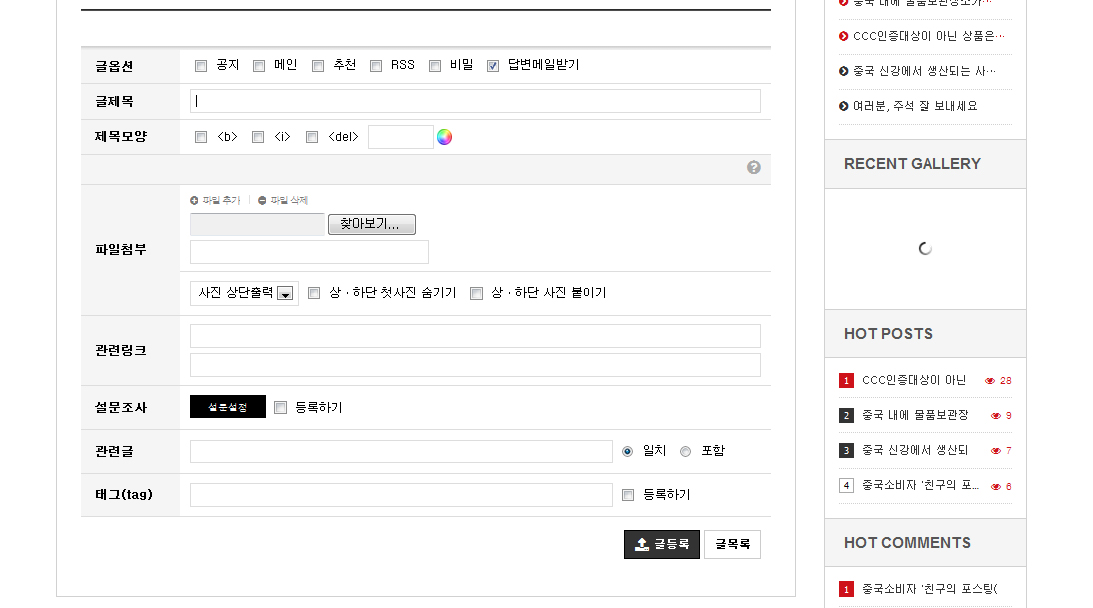Click rank 2 badge in Hot Posts
The image size is (1093, 608).
(846, 416)
